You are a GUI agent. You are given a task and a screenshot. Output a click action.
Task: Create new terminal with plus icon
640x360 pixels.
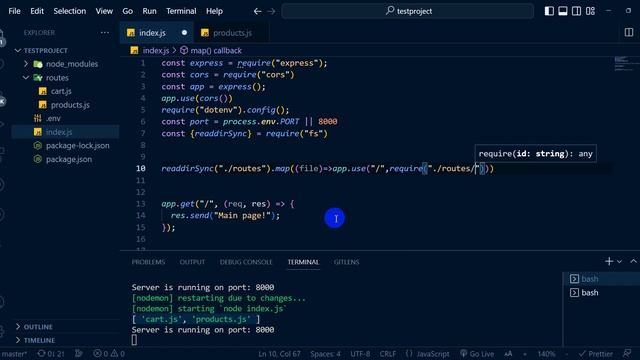coord(609,261)
